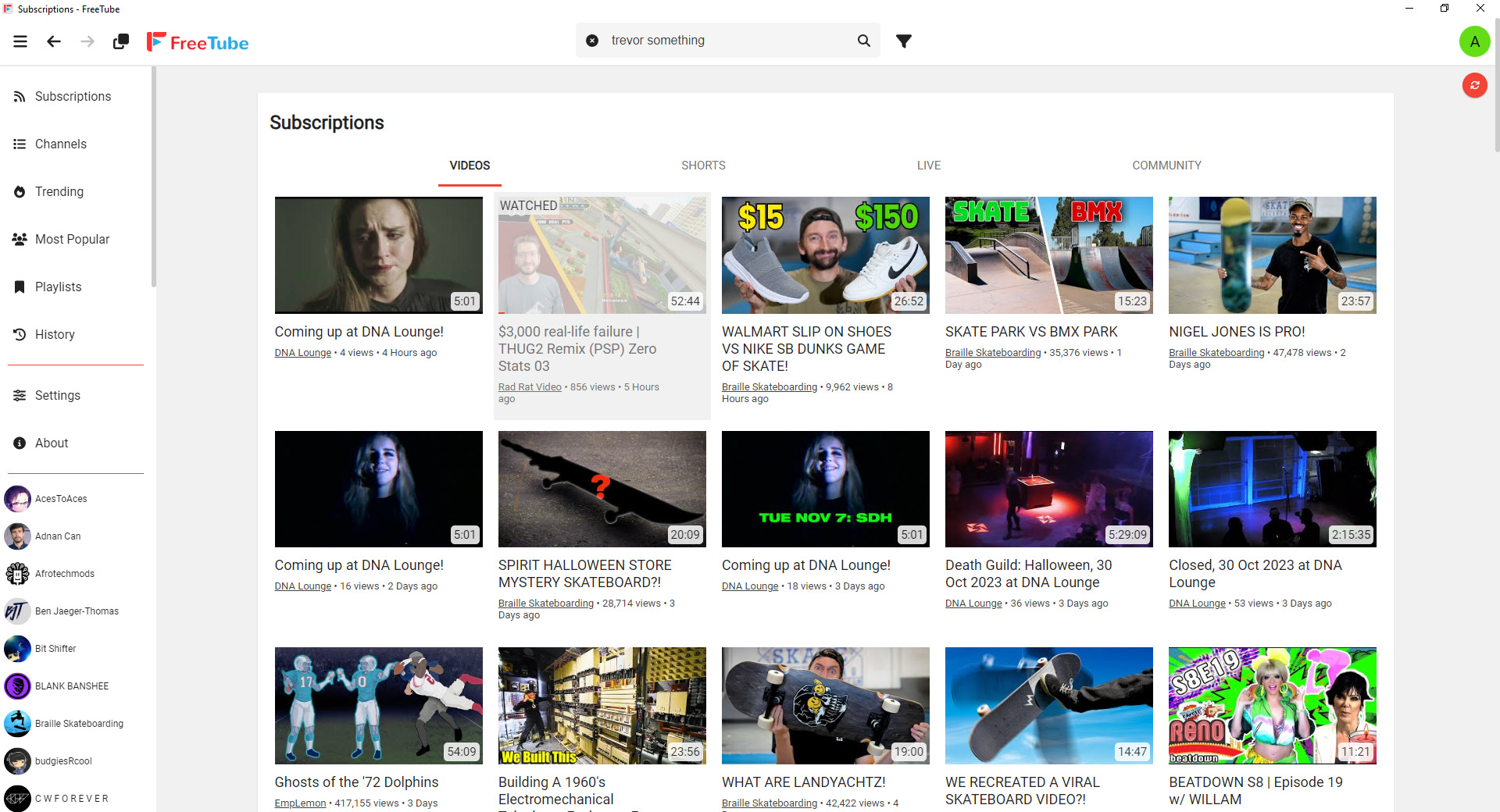Open Death Guild Halloween video thumbnail
This screenshot has width=1500, height=812.
pyautogui.click(x=1048, y=489)
